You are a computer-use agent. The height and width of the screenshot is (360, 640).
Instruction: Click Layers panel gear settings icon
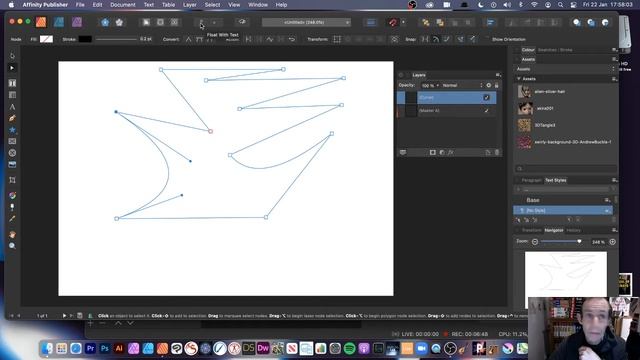[x=489, y=85]
